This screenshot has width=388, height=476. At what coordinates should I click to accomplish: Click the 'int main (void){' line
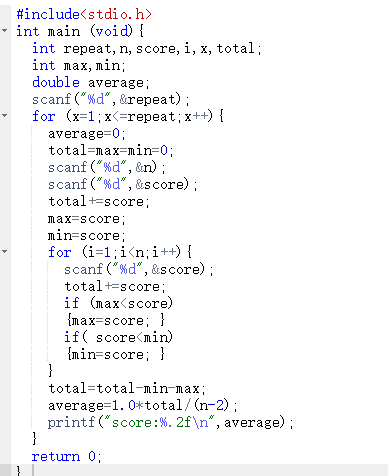coord(80,32)
